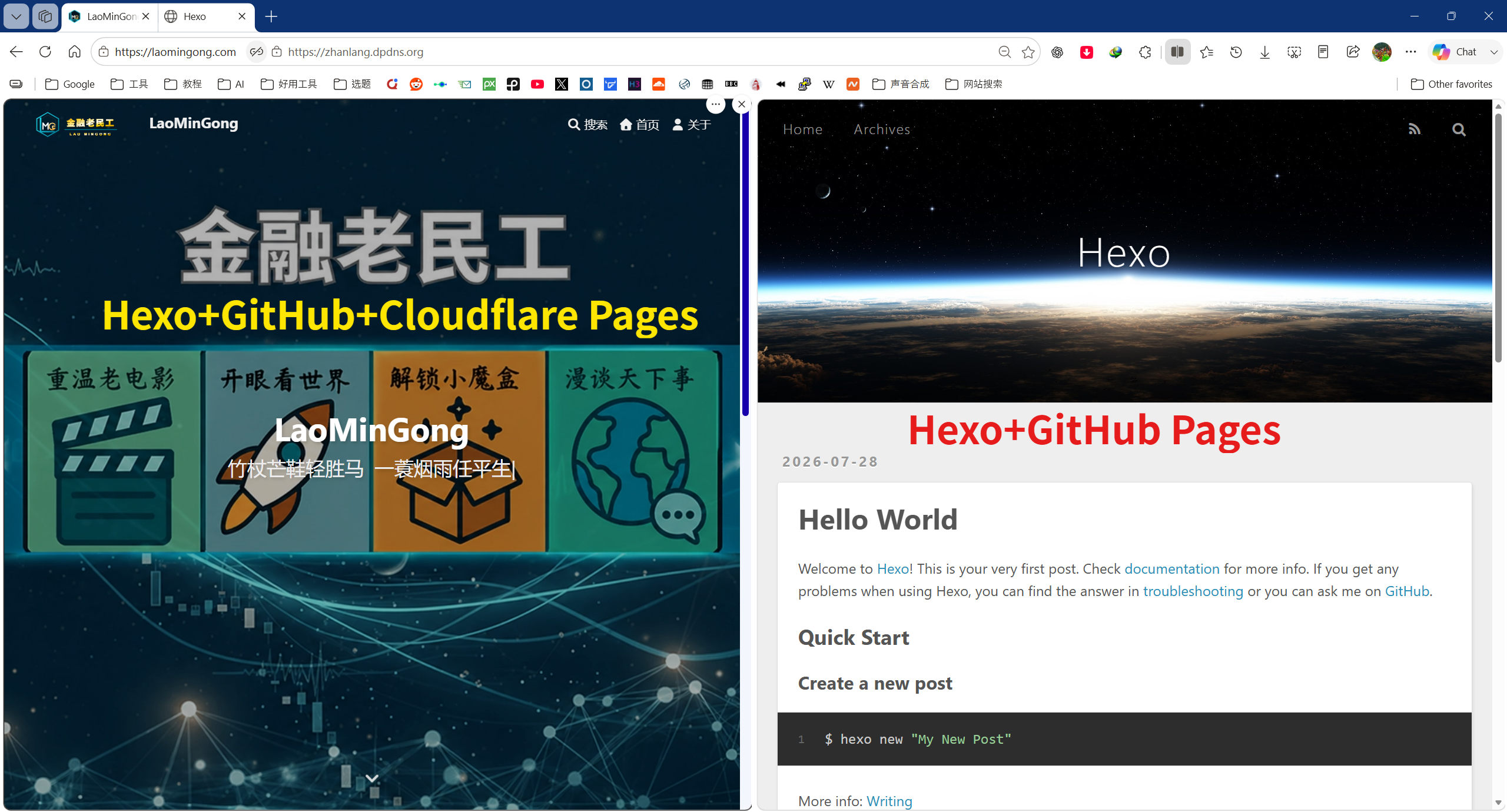Open the Favorites list icon
Viewport: 1507px width, 812px height.
[1207, 52]
